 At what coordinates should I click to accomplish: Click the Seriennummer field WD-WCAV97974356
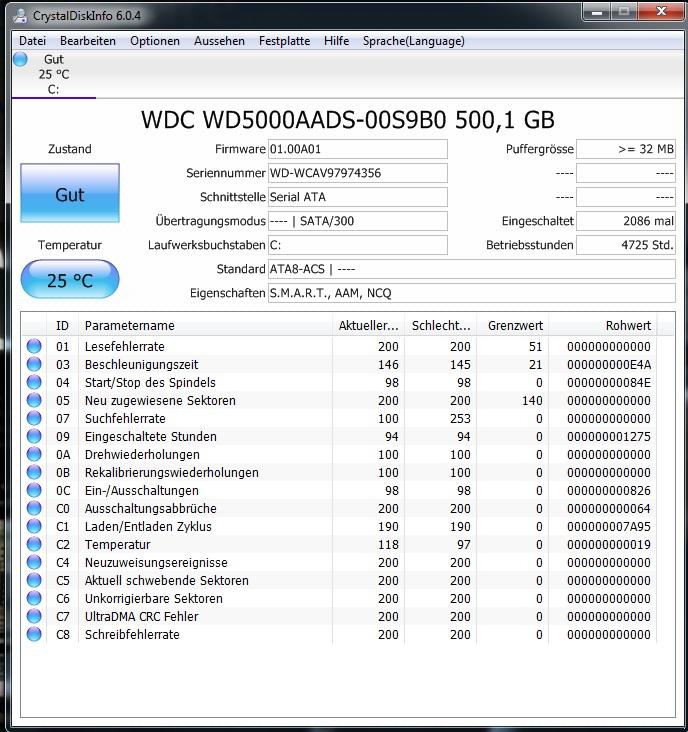click(358, 173)
